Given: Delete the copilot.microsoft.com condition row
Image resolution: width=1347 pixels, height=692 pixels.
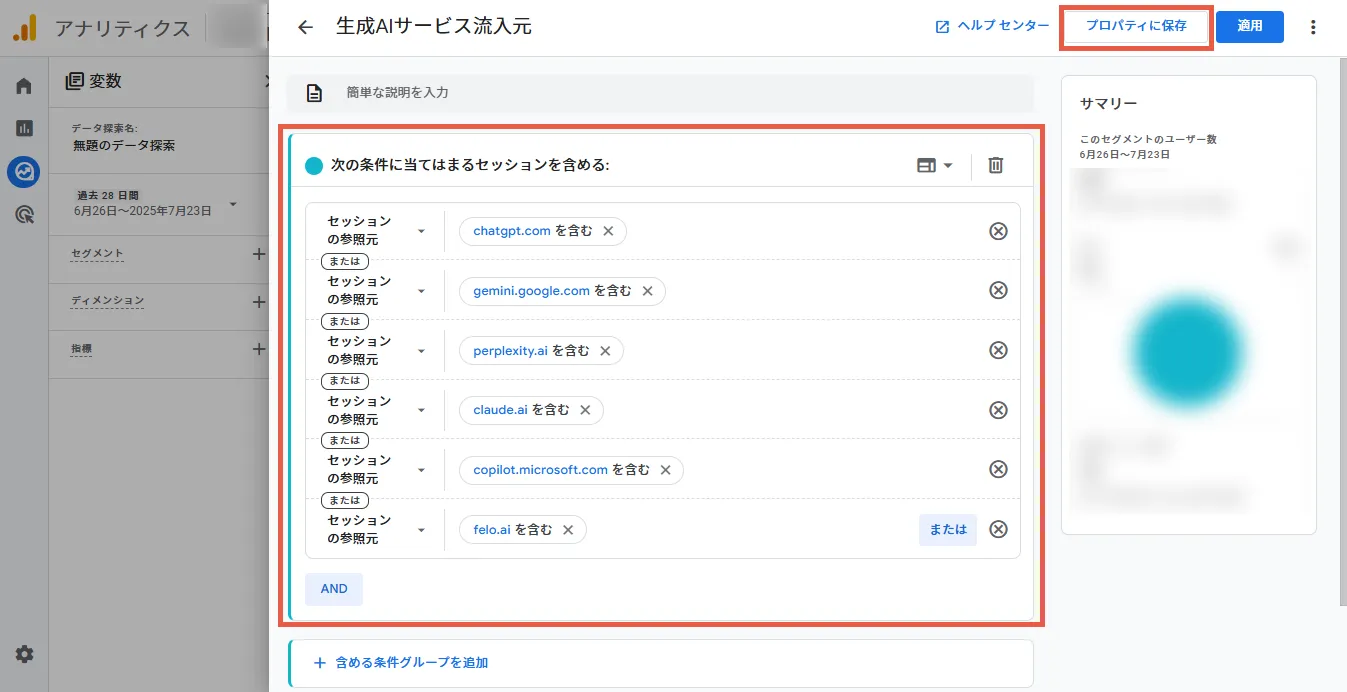Looking at the screenshot, I should click(x=998, y=470).
